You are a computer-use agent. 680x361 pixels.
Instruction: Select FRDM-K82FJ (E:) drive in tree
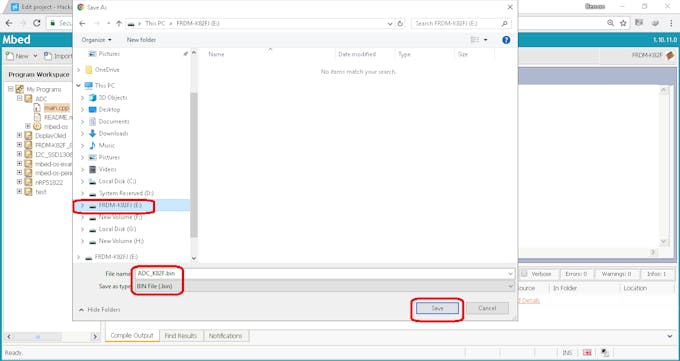tap(120, 205)
